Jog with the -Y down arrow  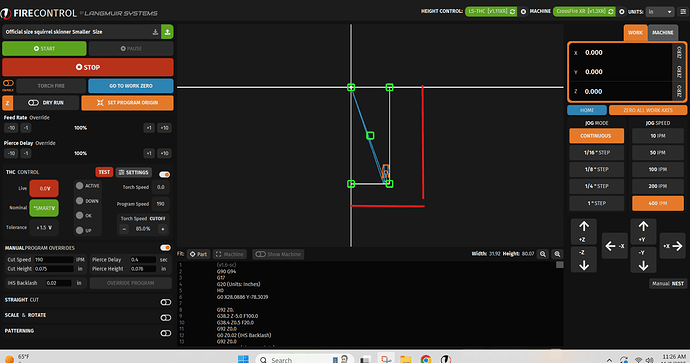643,260
